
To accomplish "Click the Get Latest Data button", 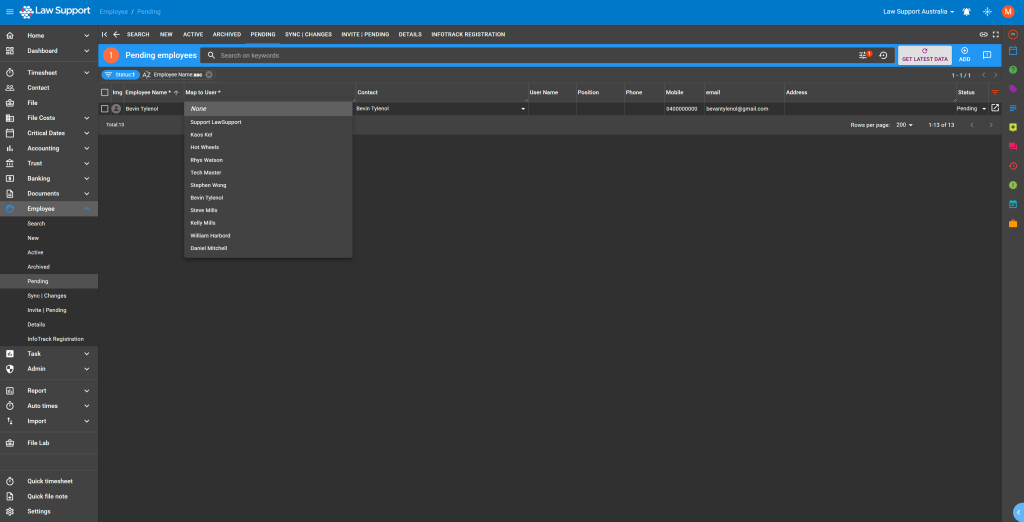I will [924, 55].
